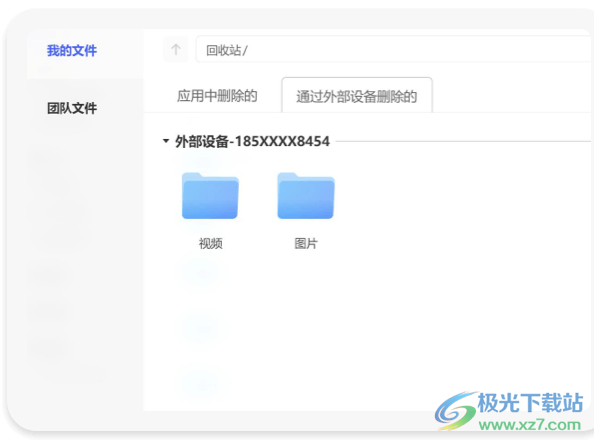Click the 回收站/ path field
Screen dimensions: 594x441
click(394, 50)
